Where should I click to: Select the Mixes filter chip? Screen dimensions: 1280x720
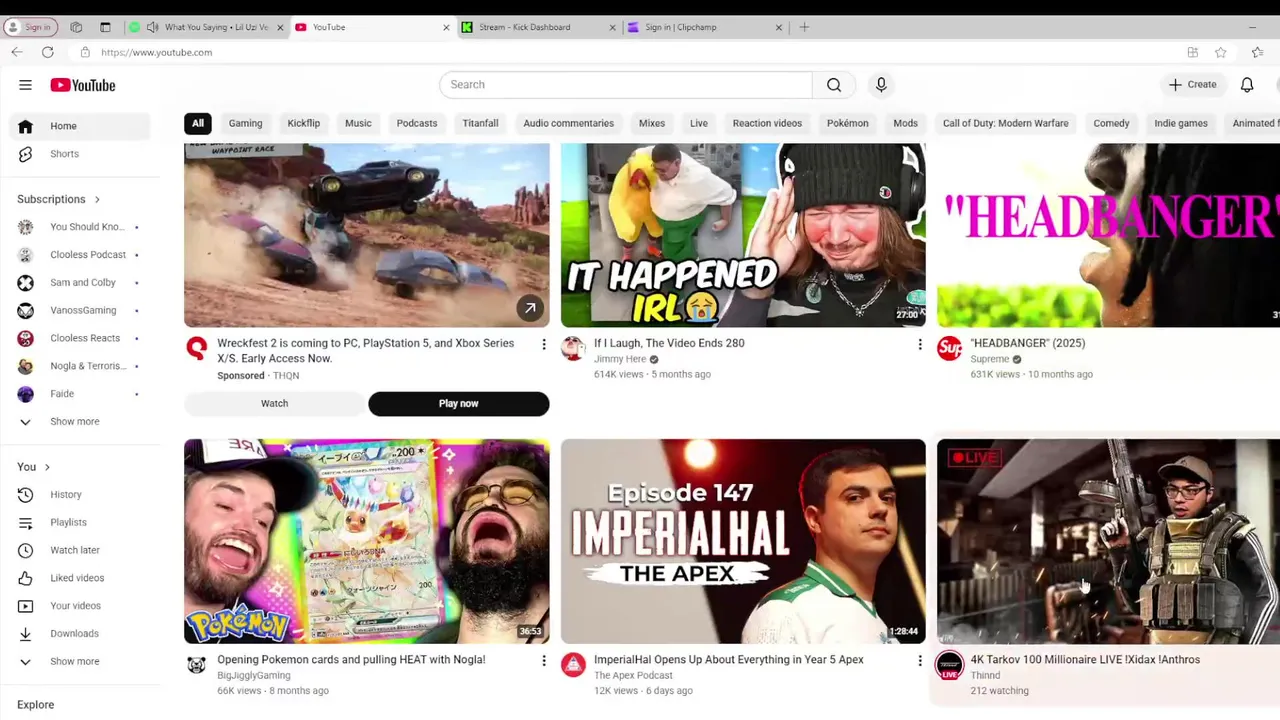pyautogui.click(x=652, y=123)
